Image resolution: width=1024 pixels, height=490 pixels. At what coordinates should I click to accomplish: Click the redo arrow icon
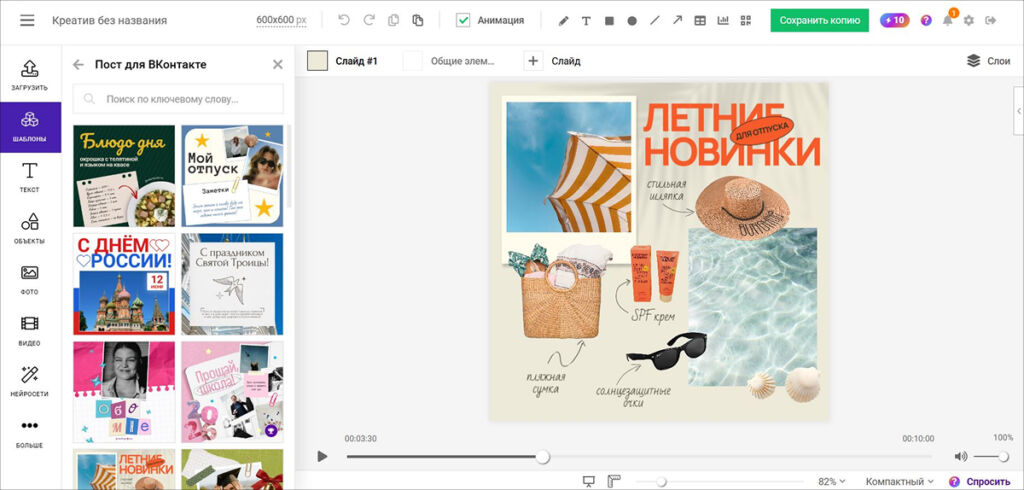click(369, 20)
